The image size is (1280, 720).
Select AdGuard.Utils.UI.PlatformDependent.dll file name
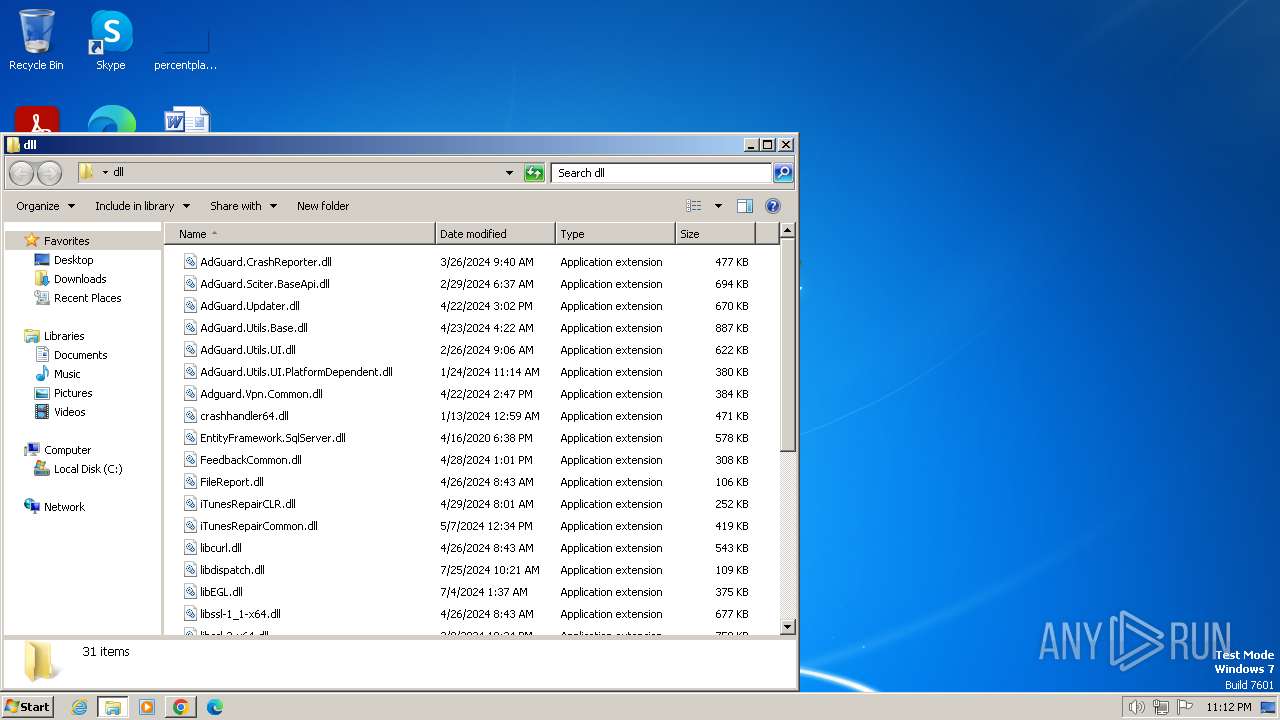(296, 372)
